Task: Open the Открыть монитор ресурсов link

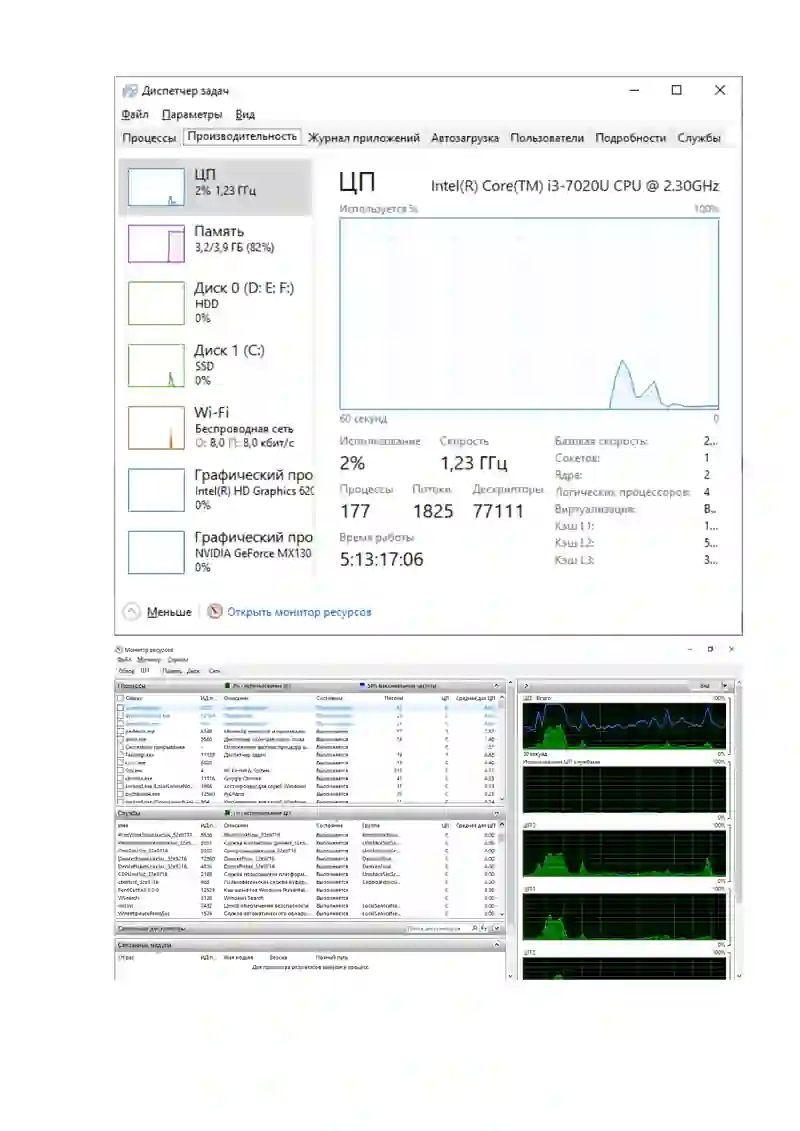Action: 299,612
